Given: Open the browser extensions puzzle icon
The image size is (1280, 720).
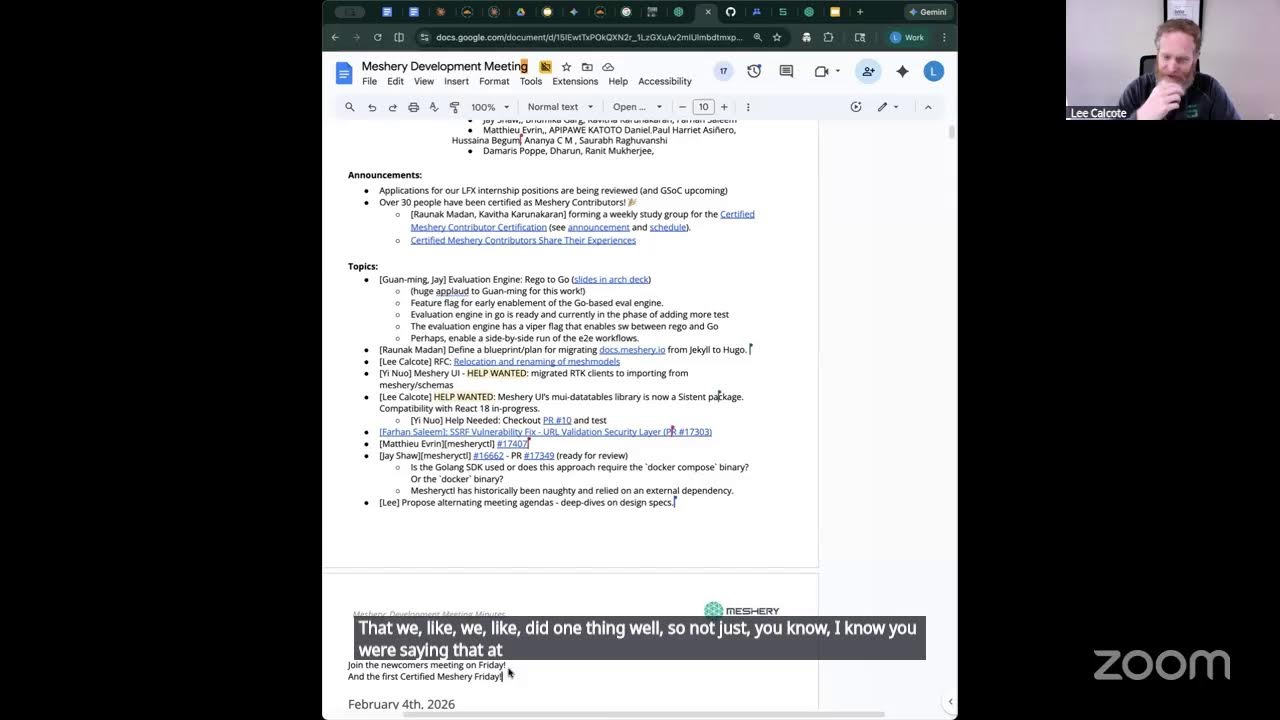Looking at the screenshot, I should click(x=828, y=37).
